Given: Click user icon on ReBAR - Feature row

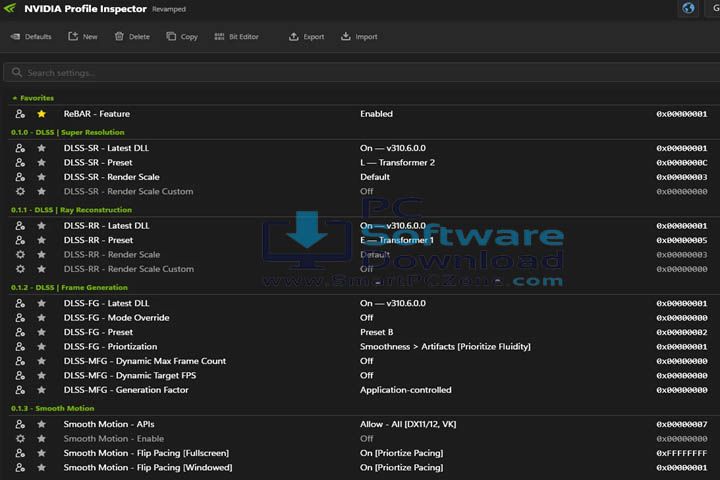Looking at the screenshot, I should click(20, 113).
